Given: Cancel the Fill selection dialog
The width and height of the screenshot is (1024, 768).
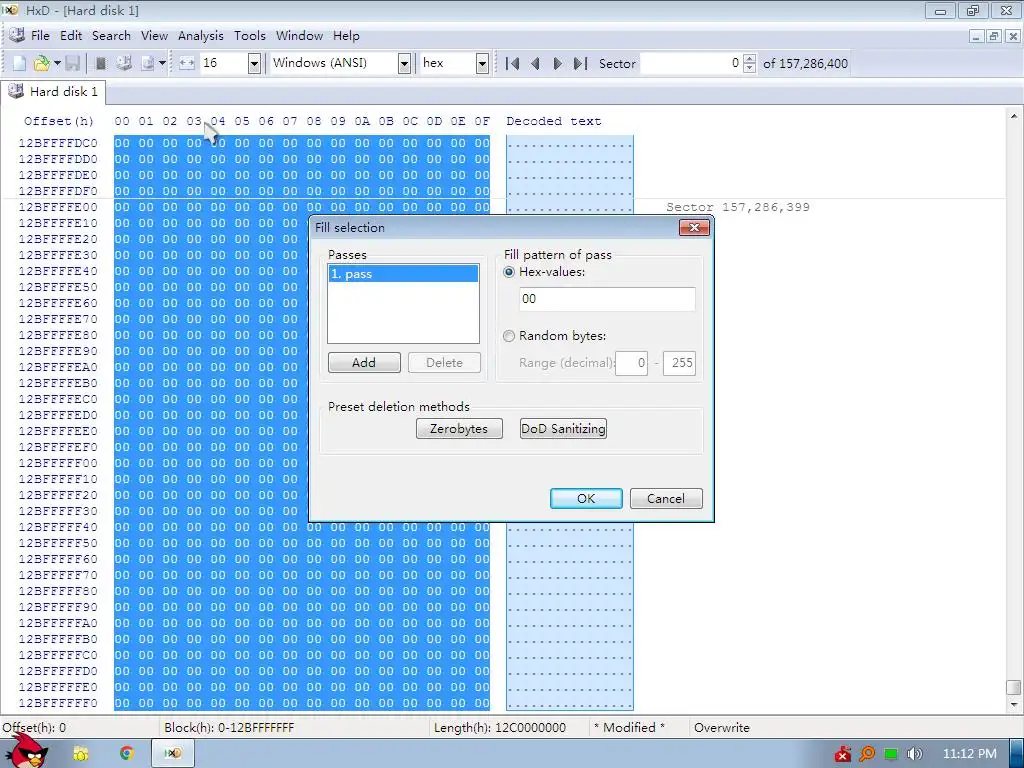Looking at the screenshot, I should (x=666, y=498).
